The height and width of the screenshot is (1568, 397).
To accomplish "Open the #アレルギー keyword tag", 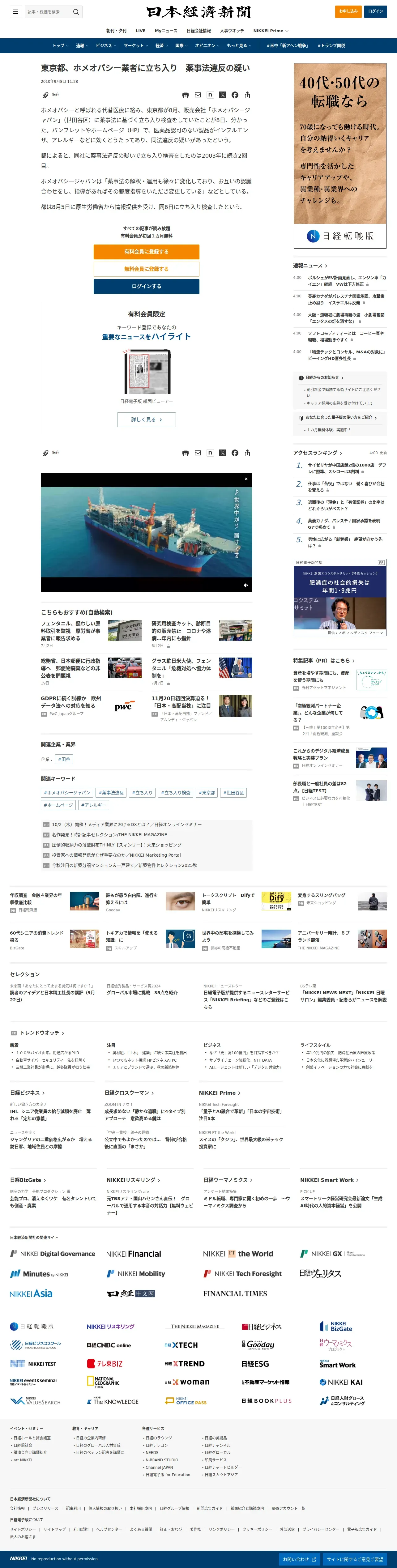I will point(93,805).
